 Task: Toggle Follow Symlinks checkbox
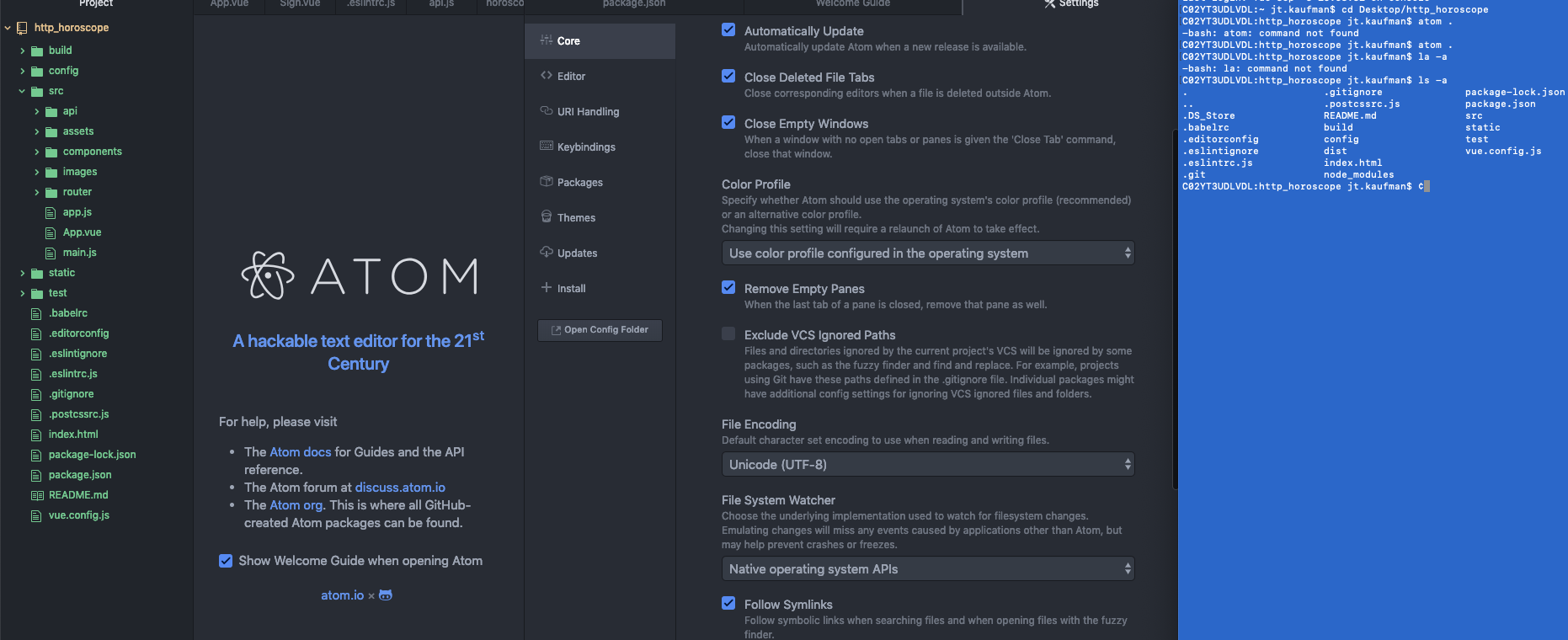pos(728,604)
